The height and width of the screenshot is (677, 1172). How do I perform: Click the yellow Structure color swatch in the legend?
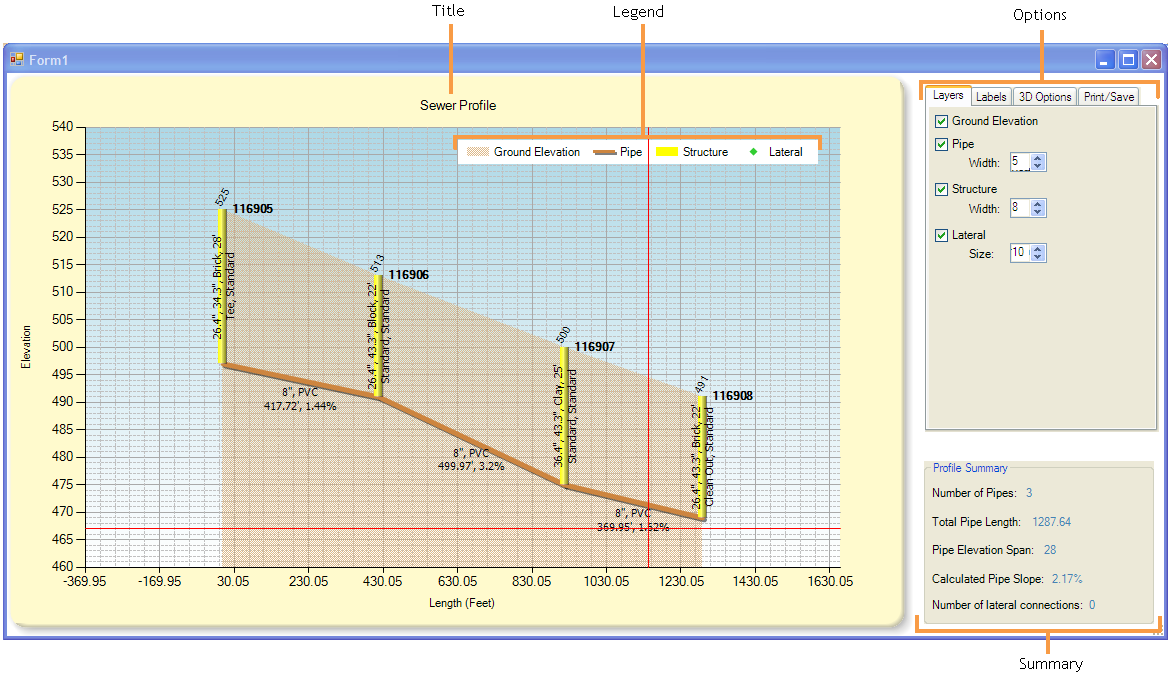[666, 151]
